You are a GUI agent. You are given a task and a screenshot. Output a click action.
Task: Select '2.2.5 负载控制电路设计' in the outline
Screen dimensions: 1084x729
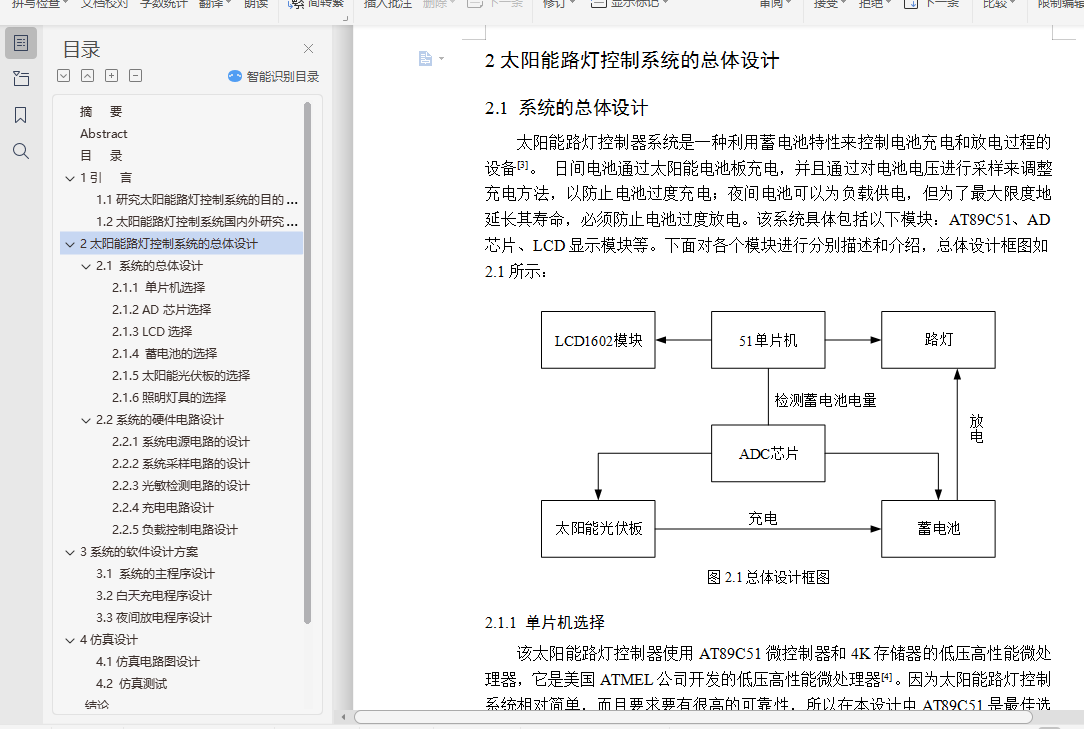175,530
